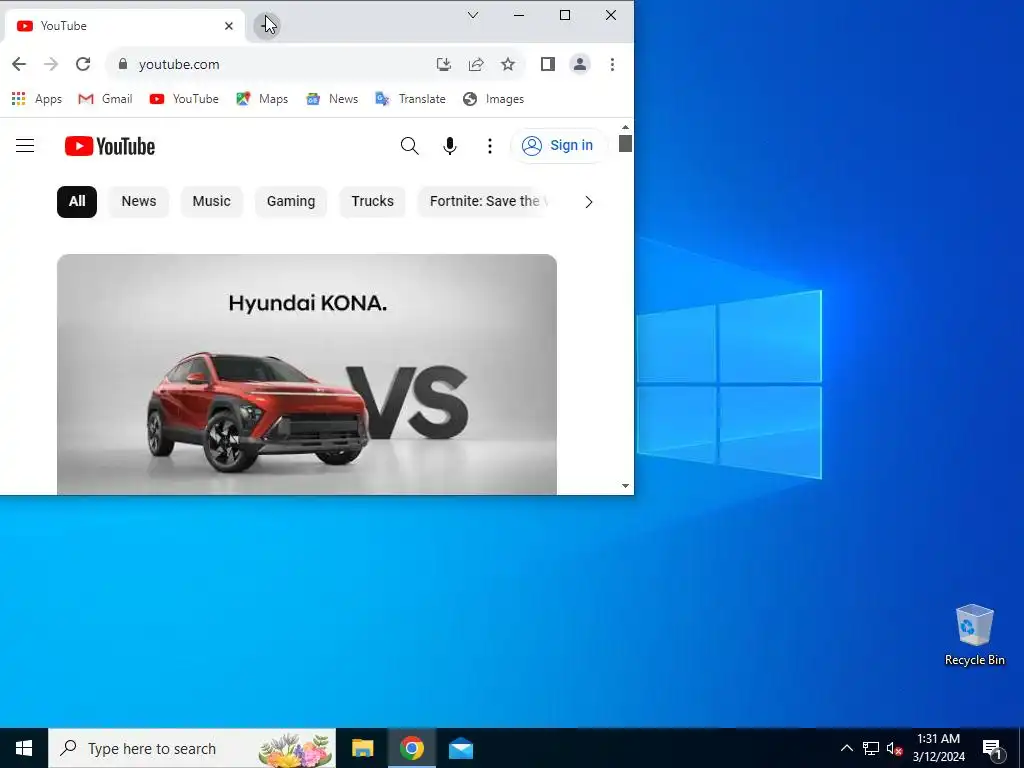View site information via lock icon
Viewport: 1024px width, 768px height.
[122, 63]
